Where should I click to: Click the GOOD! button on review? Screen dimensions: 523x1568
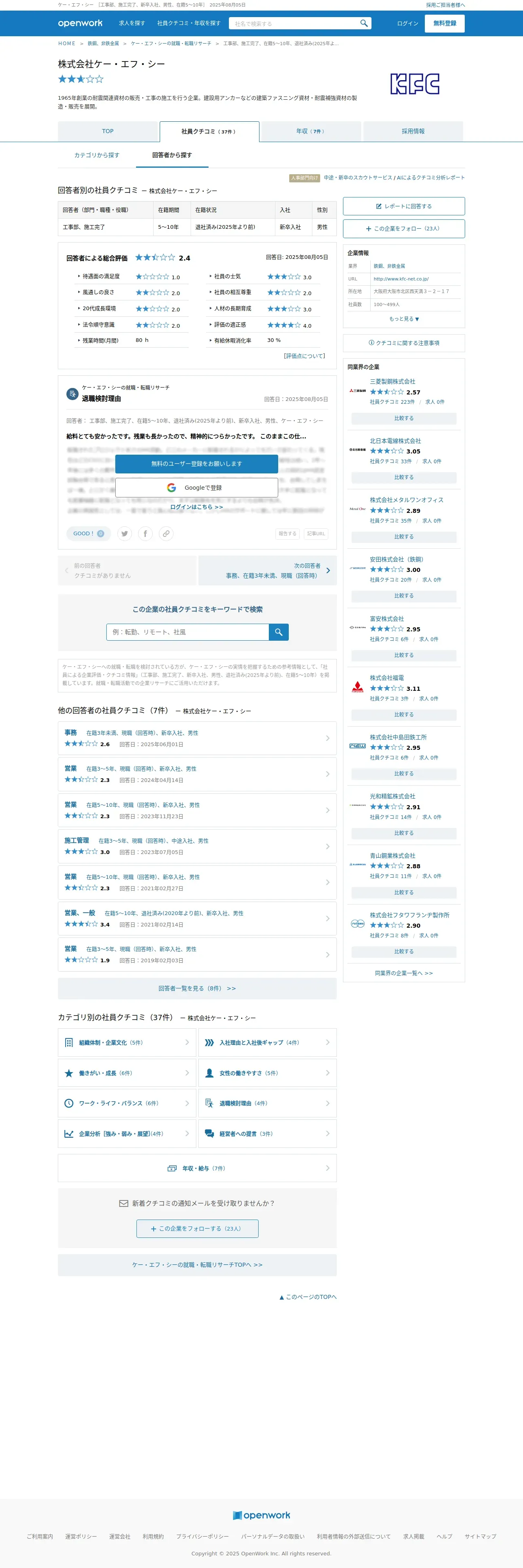[88, 533]
